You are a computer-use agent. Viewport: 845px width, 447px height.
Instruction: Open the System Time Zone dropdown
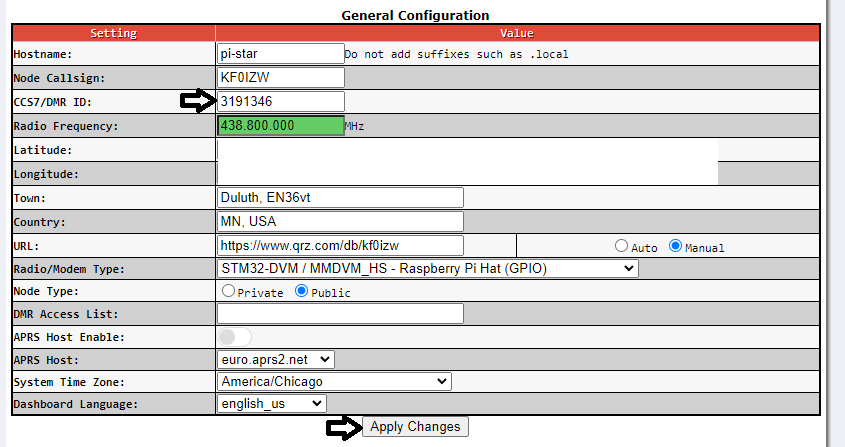(x=334, y=381)
